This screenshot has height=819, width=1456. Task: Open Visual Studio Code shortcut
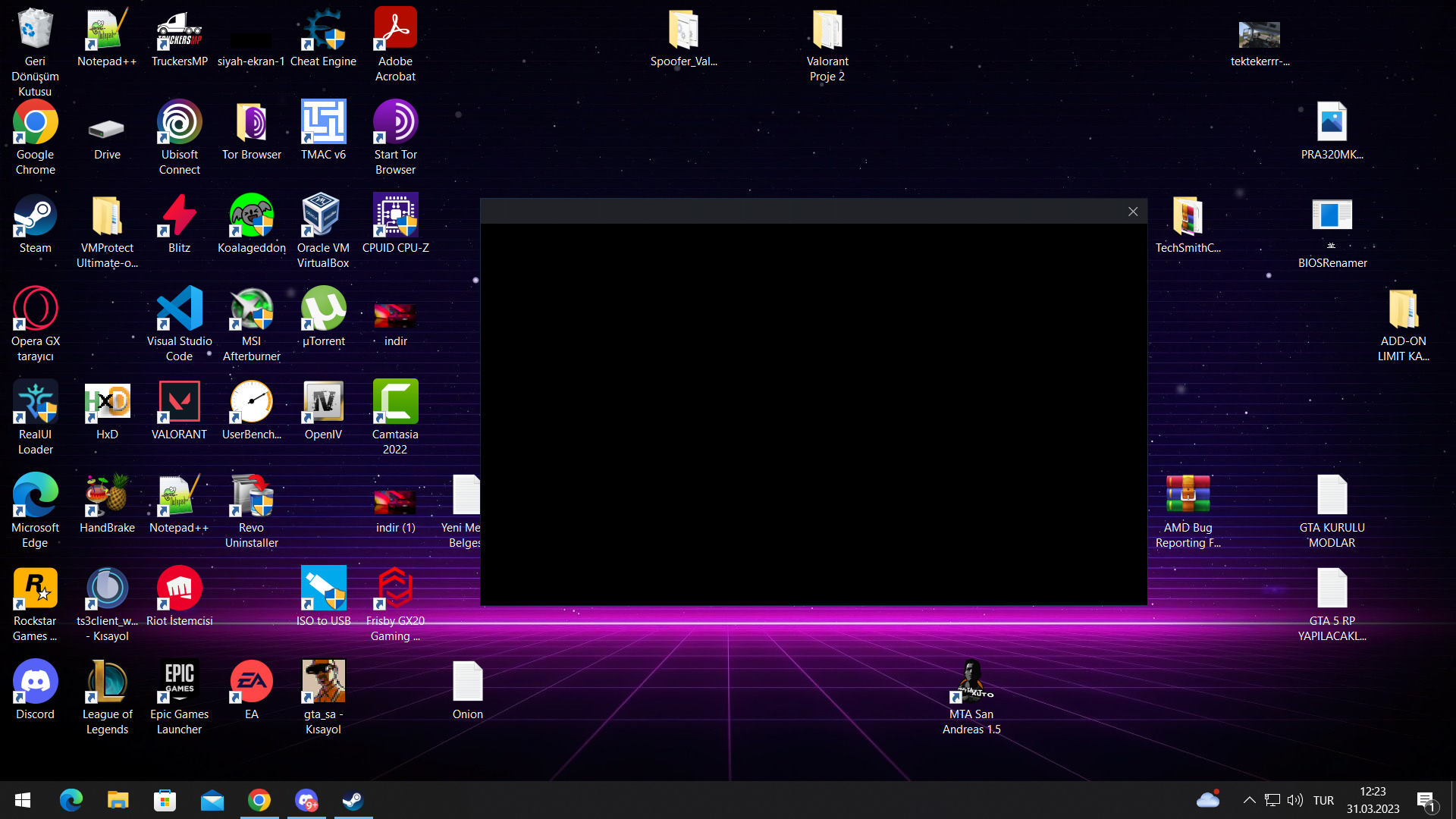pos(179,324)
